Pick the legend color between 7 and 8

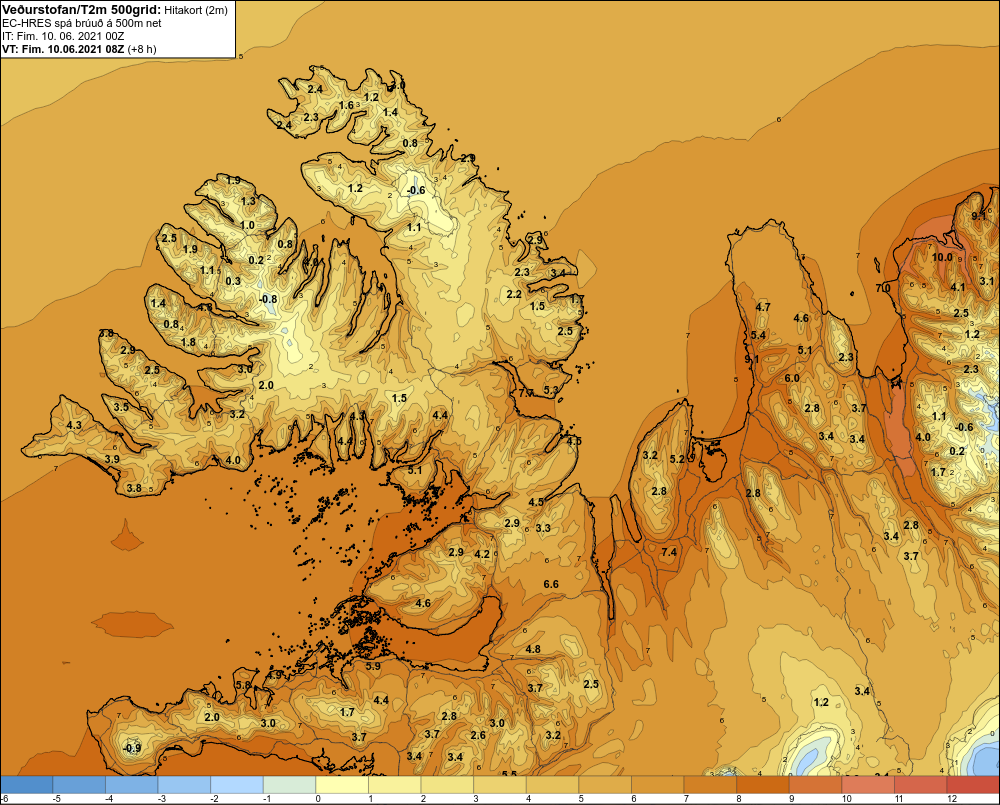click(710, 785)
